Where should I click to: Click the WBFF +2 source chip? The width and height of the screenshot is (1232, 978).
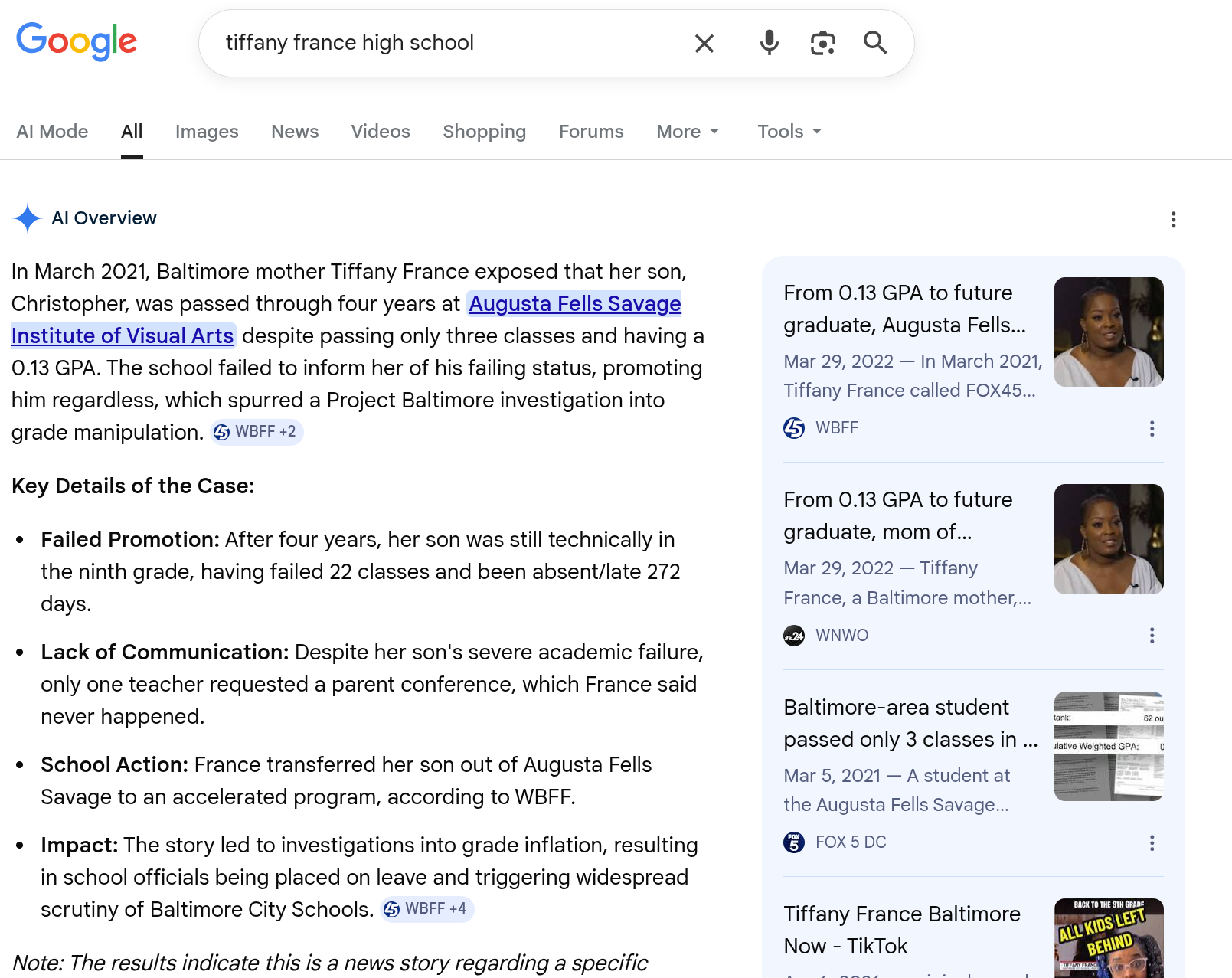(x=257, y=432)
